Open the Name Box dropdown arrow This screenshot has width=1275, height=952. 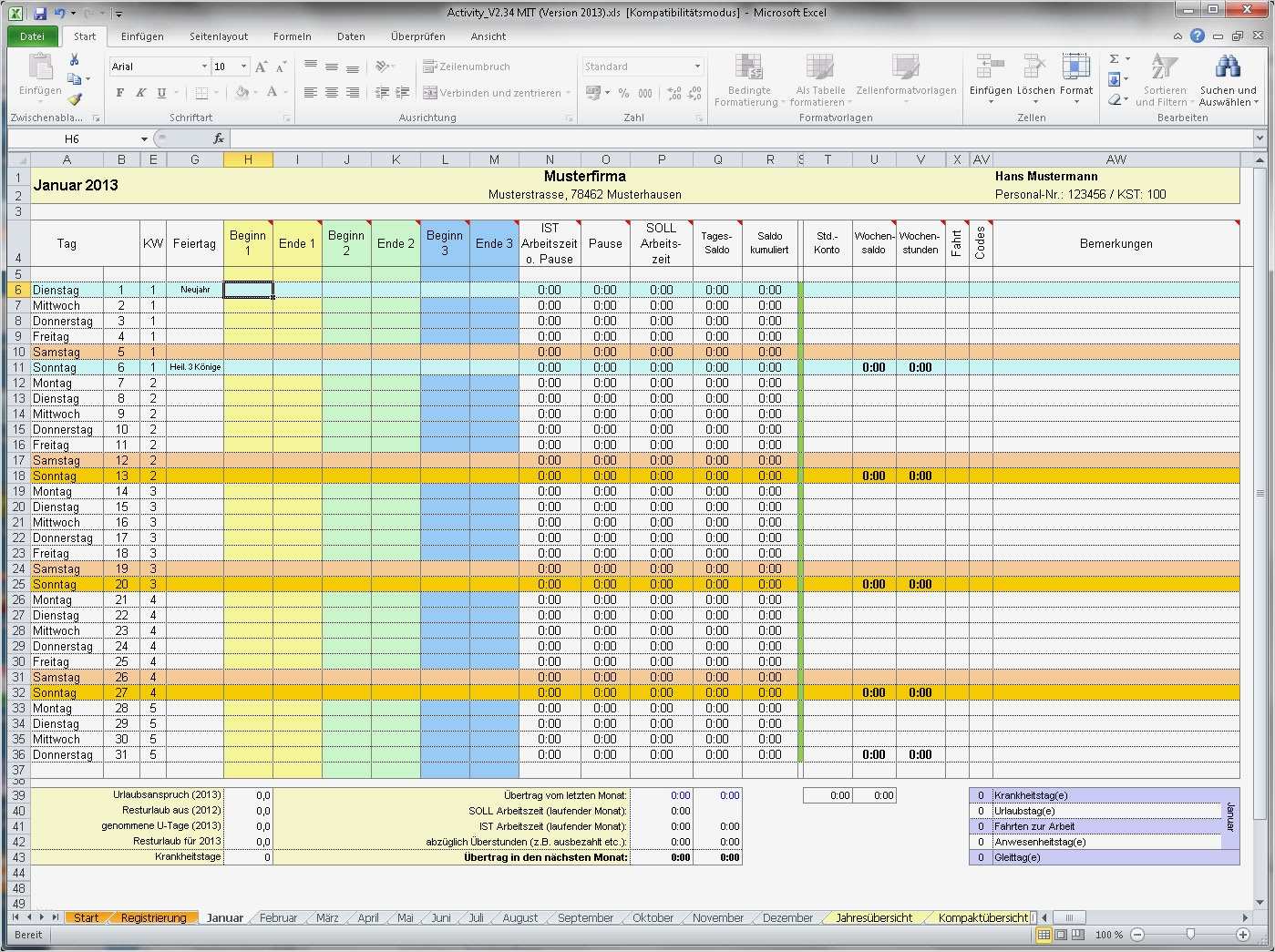pyautogui.click(x=144, y=139)
